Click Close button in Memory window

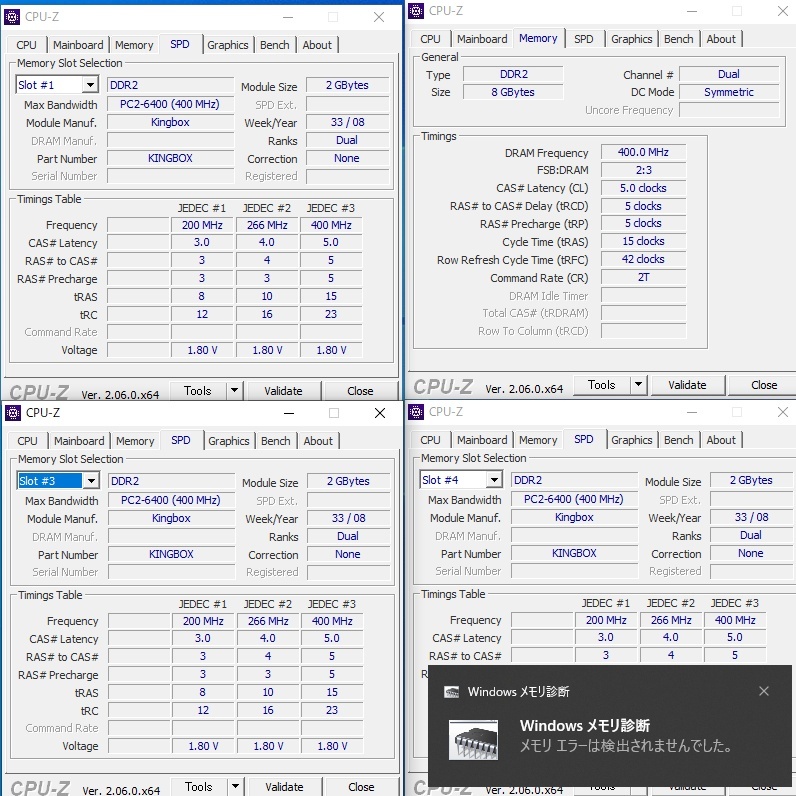coord(764,384)
